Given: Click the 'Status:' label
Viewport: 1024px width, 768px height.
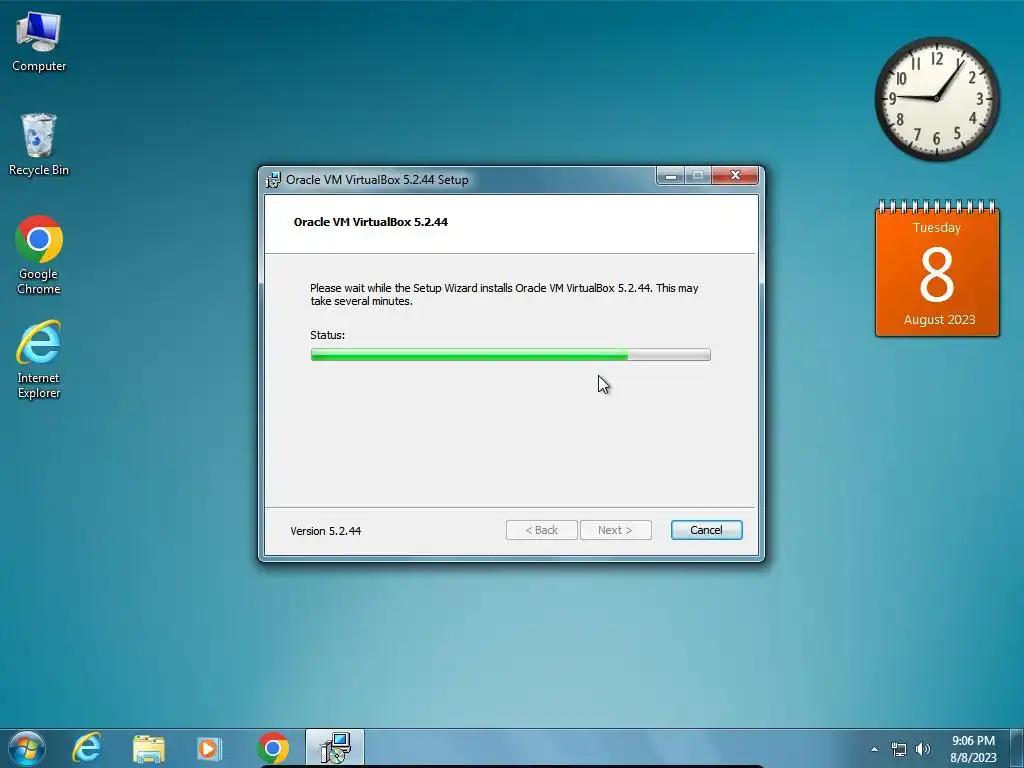Looking at the screenshot, I should pyautogui.click(x=327, y=335).
